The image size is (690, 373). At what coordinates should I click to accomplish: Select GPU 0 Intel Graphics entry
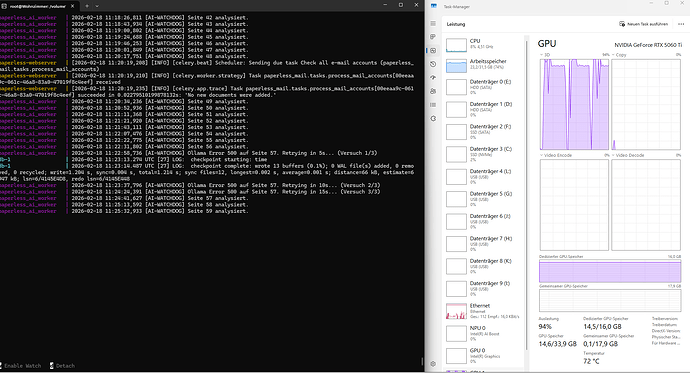click(x=484, y=356)
